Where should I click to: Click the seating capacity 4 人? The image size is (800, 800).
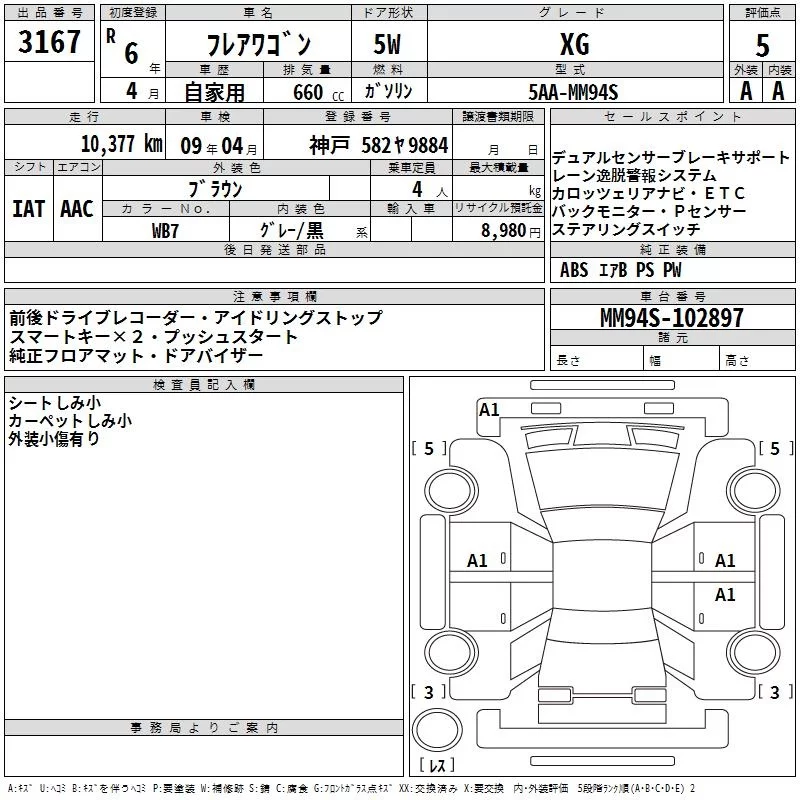tap(430, 190)
